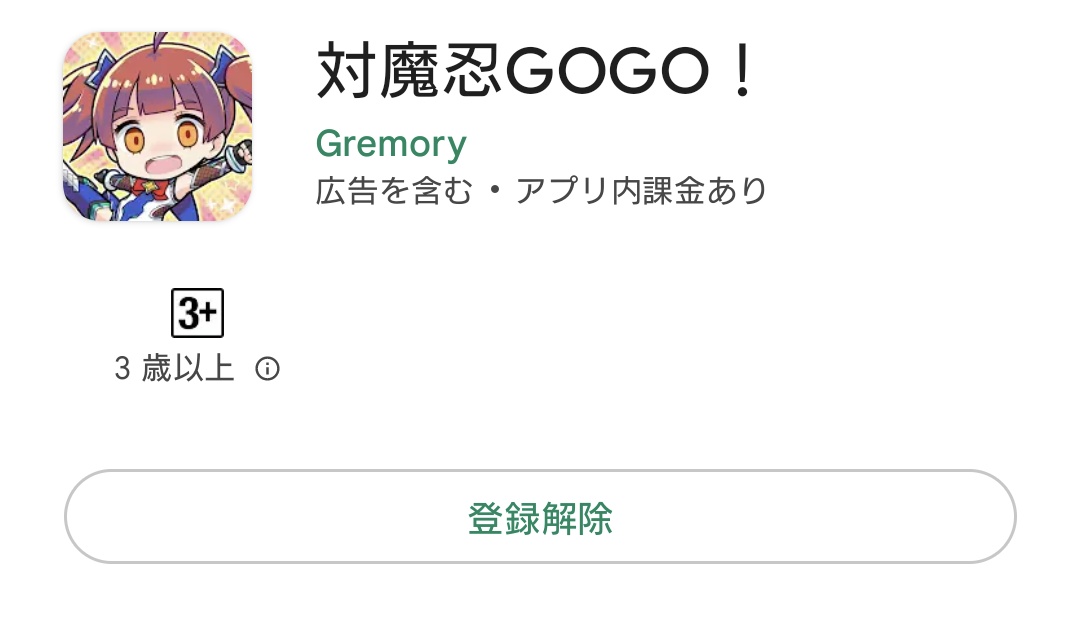Show content rating details via circled i icon
1080x626 pixels.
pos(267,369)
